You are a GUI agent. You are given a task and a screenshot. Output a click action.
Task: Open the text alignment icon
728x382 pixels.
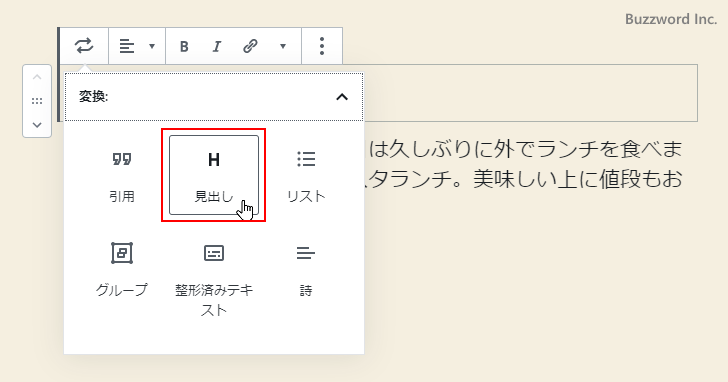pos(127,46)
